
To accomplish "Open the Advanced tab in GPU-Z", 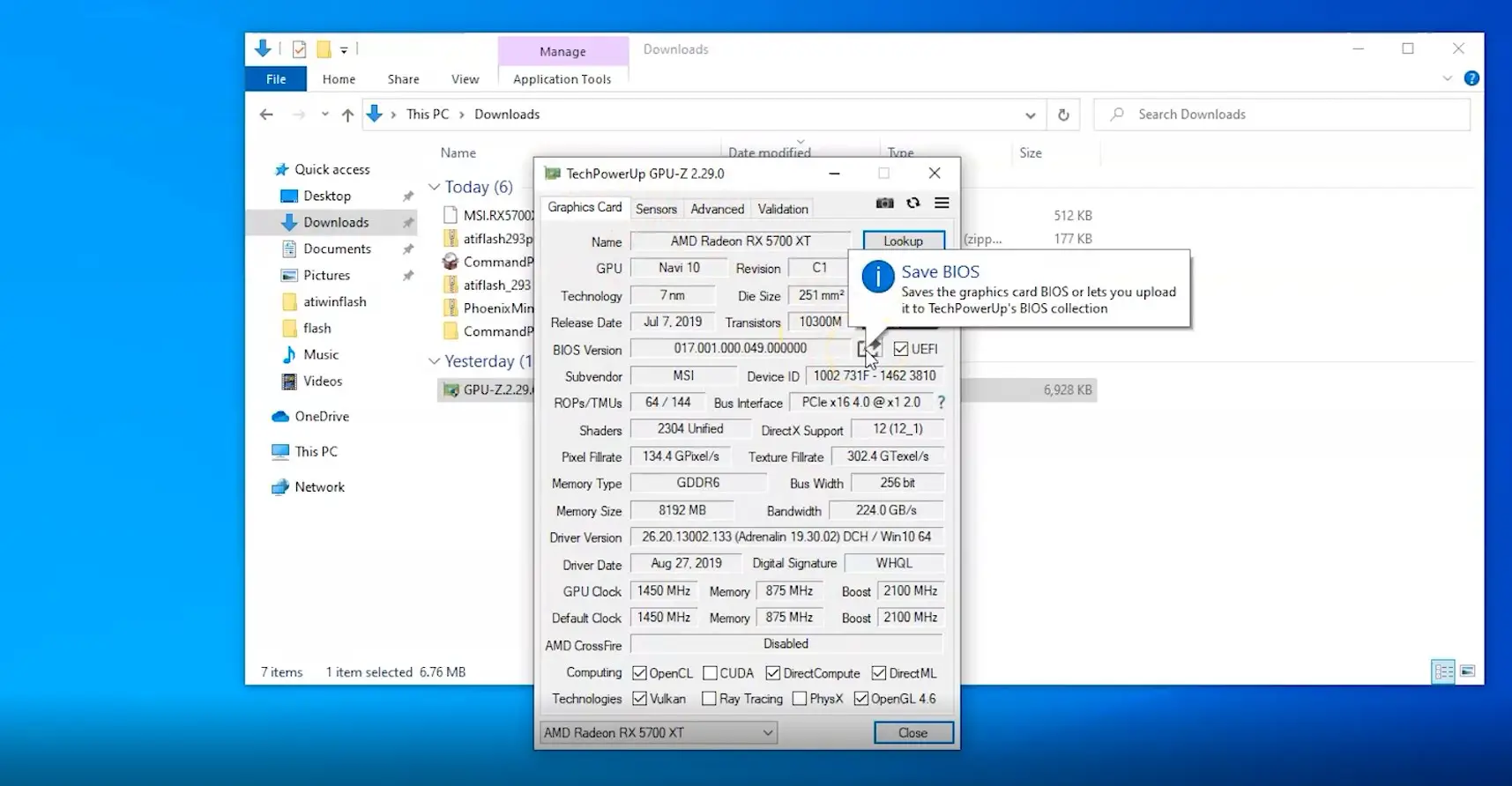I will click(x=717, y=209).
